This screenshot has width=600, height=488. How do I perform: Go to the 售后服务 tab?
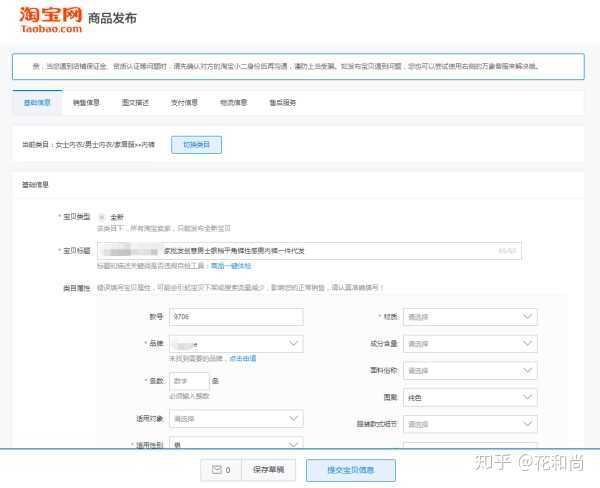282,102
